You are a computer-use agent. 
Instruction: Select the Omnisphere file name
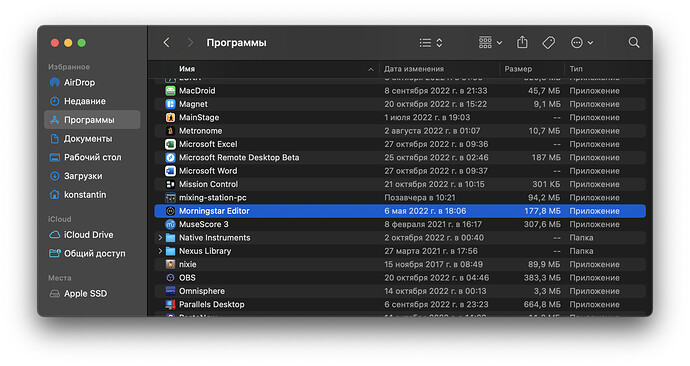tap(202, 291)
